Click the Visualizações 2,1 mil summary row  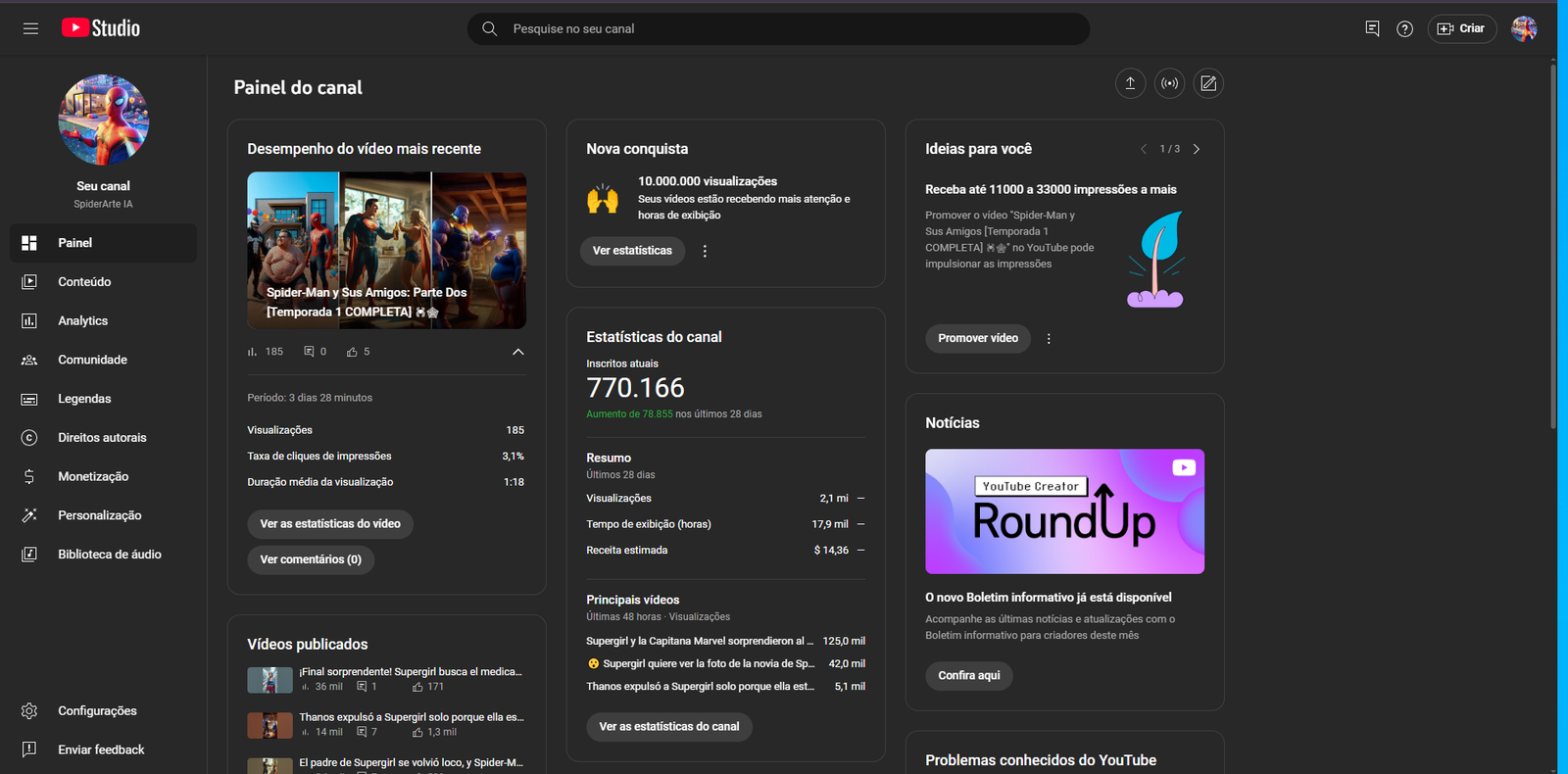[x=725, y=499]
